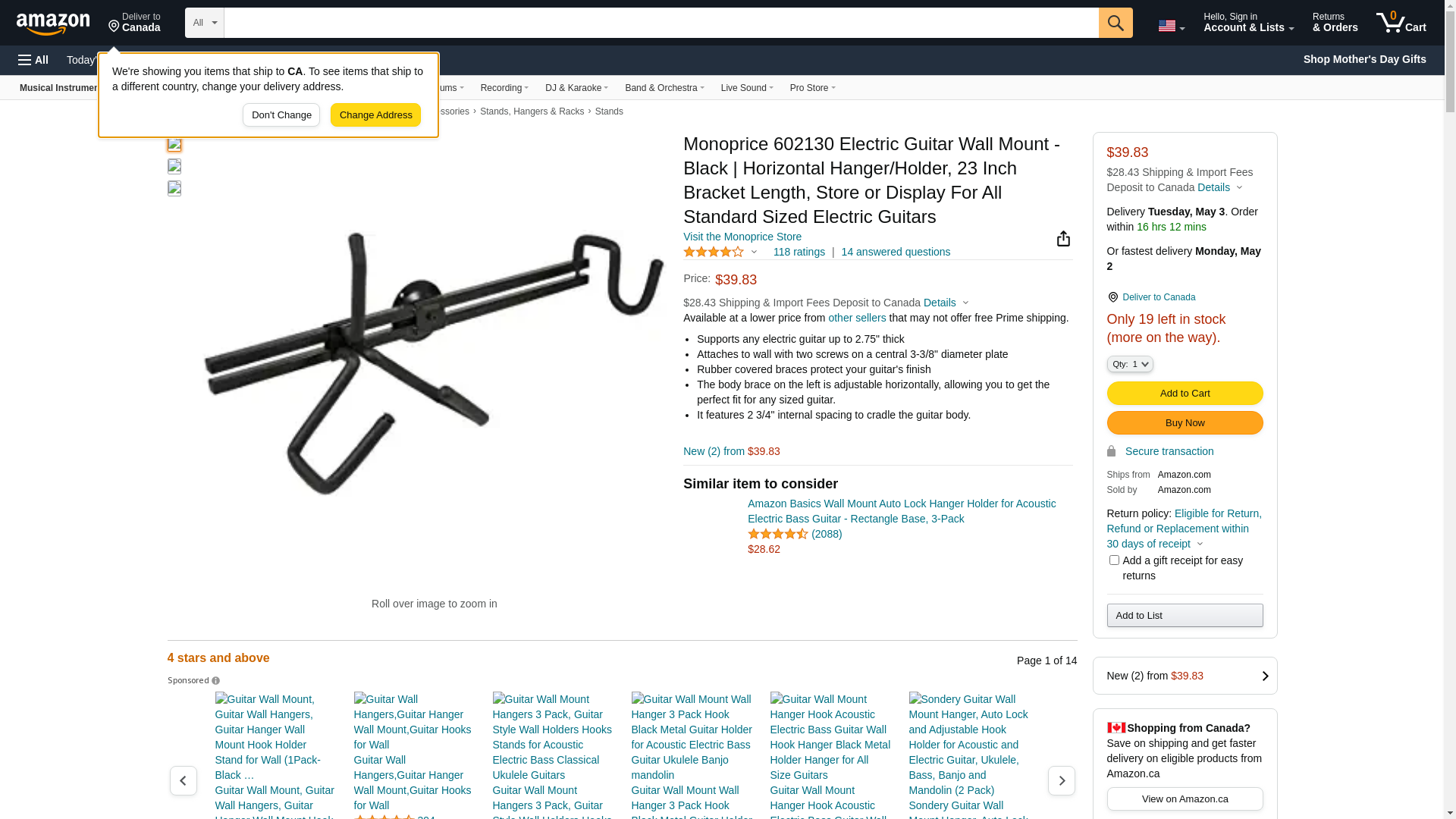
Task: Open the All search category dropdown
Action: pyautogui.click(x=205, y=23)
